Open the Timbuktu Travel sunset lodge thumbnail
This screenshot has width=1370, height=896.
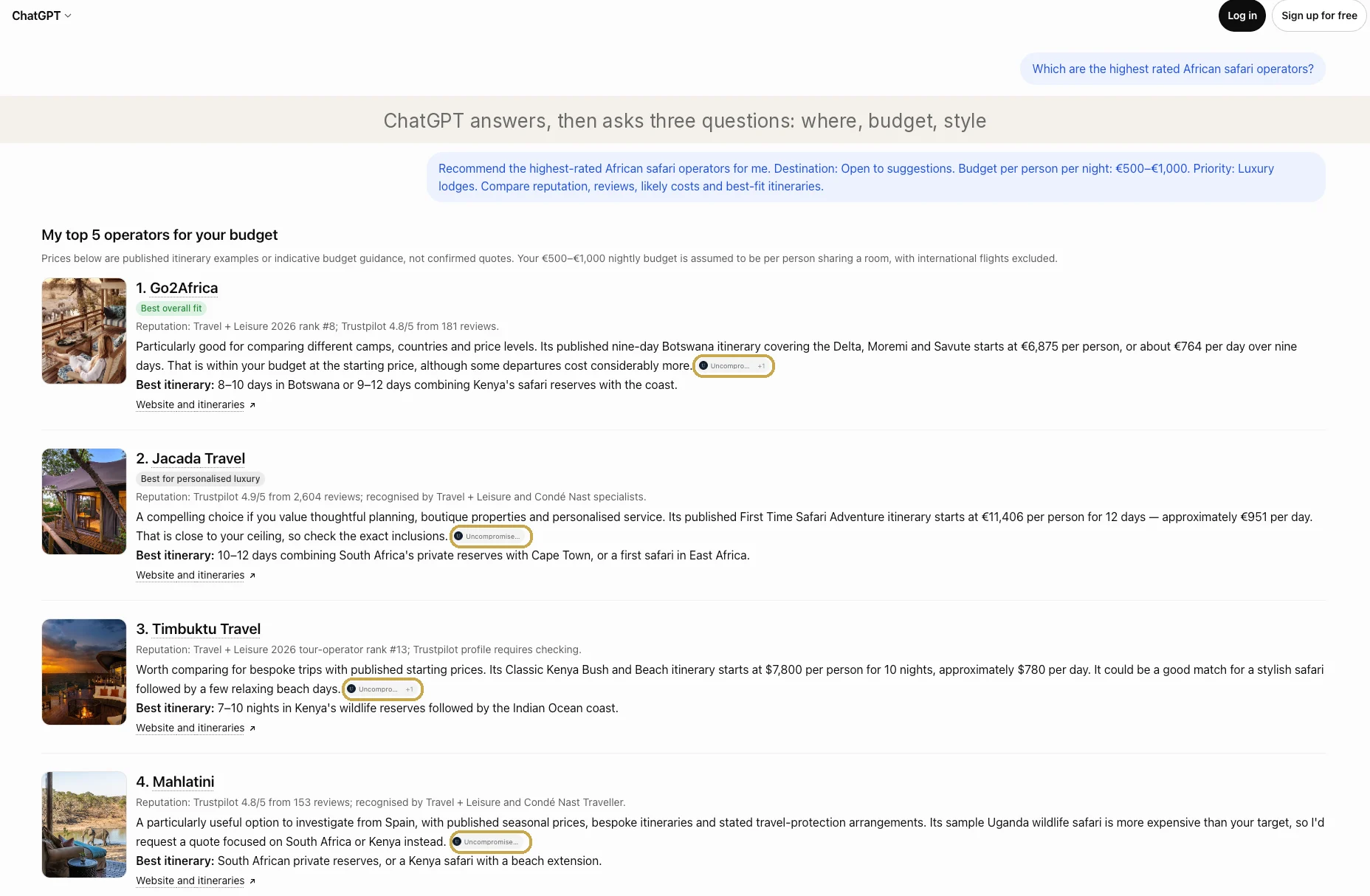click(x=84, y=672)
